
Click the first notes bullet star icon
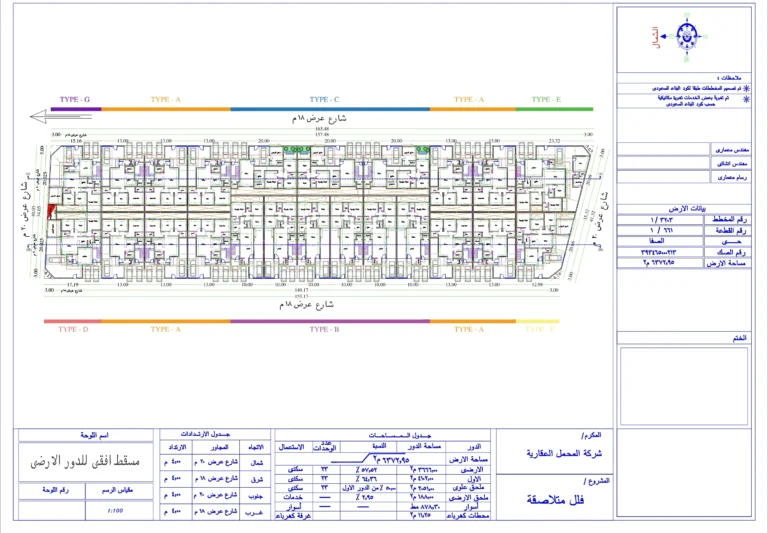pos(746,88)
